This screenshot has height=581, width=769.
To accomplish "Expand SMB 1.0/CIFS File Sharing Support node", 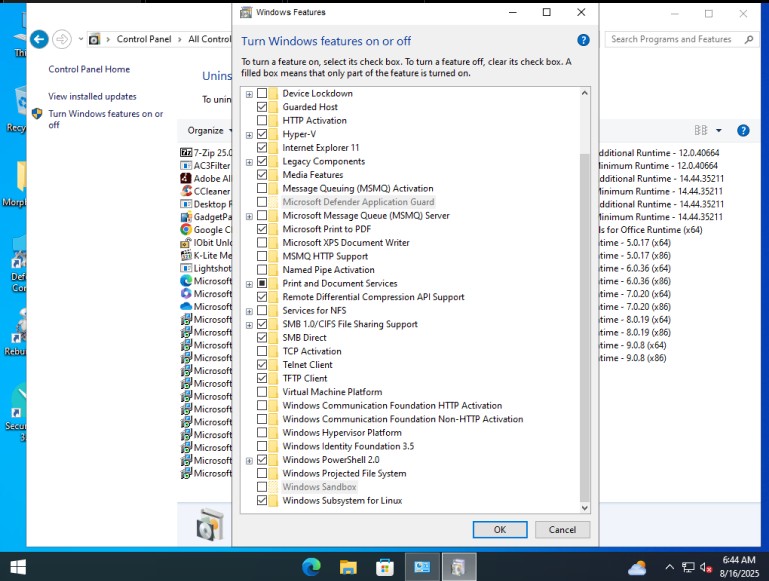I will [x=249, y=325].
